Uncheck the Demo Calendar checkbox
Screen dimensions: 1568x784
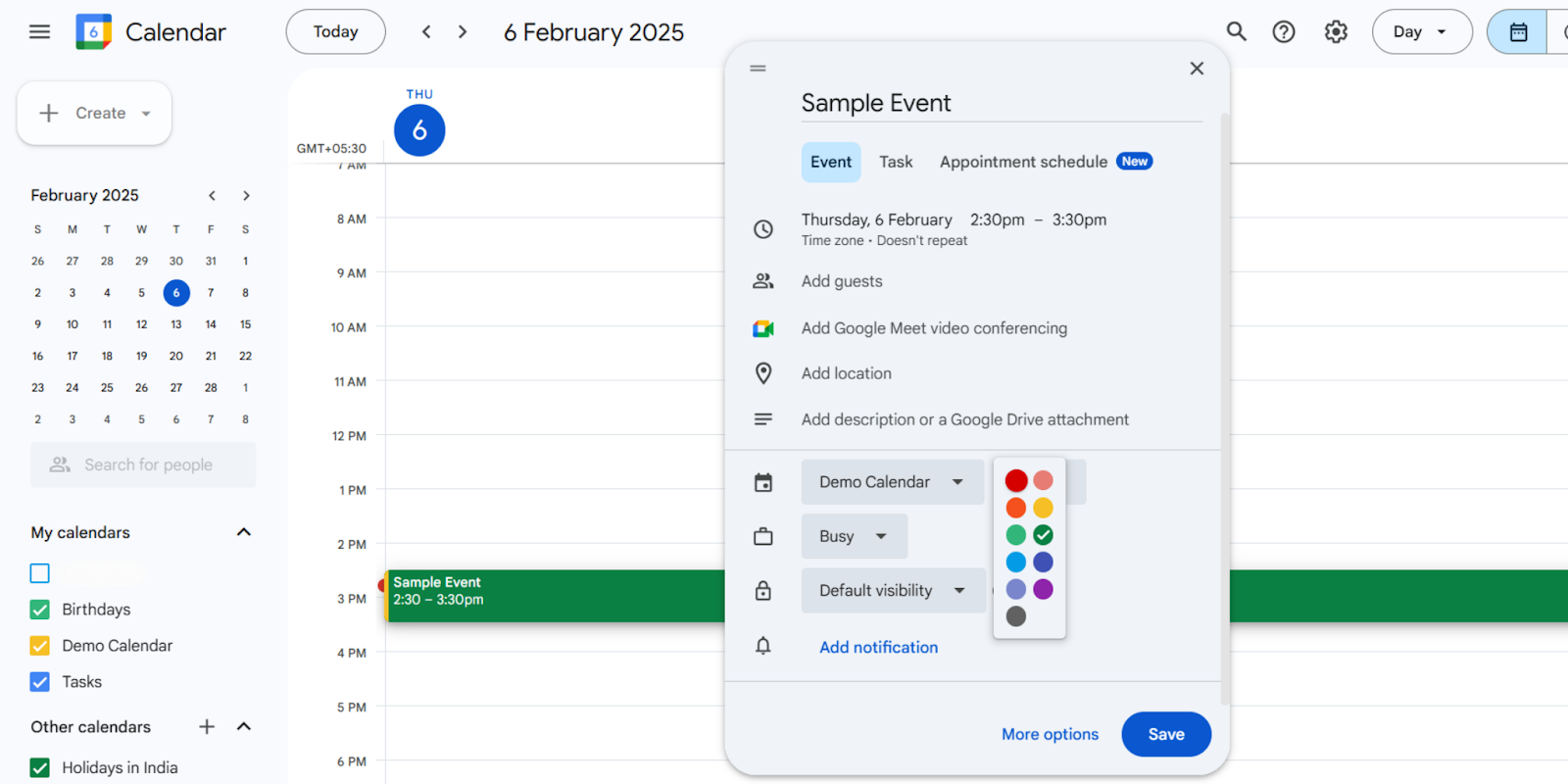pyautogui.click(x=39, y=646)
